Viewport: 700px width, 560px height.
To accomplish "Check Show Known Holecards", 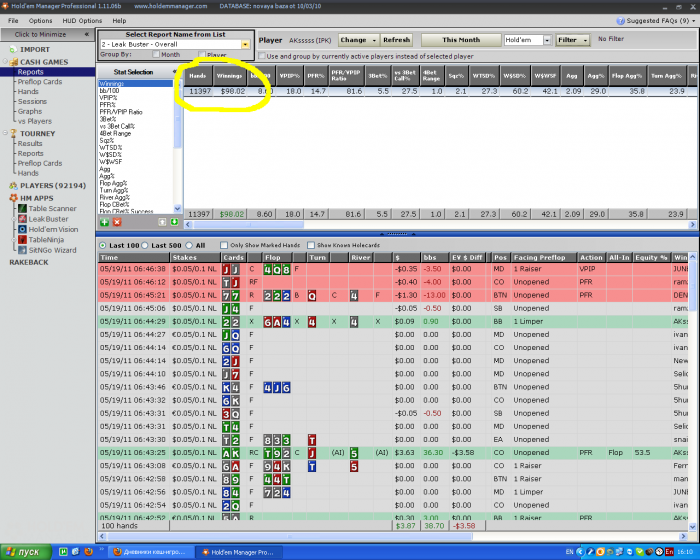I will click(311, 245).
